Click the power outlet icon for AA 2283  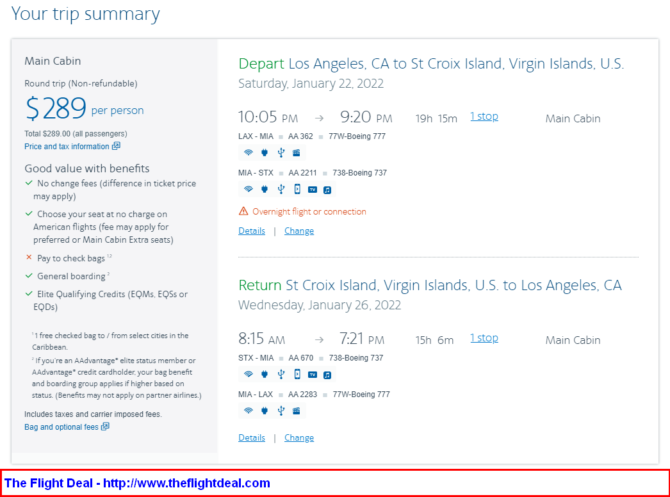(x=264, y=411)
